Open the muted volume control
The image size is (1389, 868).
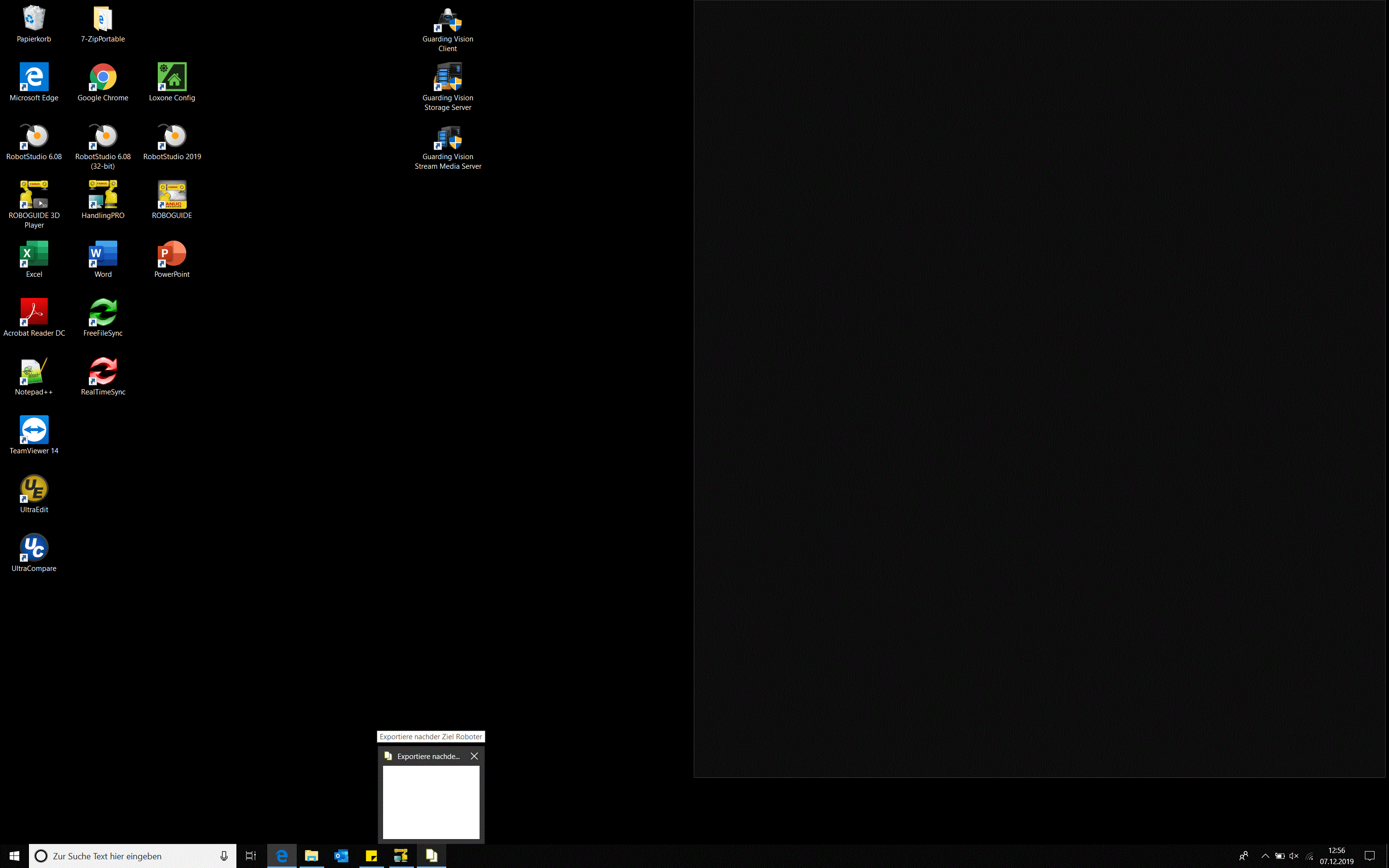pyautogui.click(x=1293, y=856)
